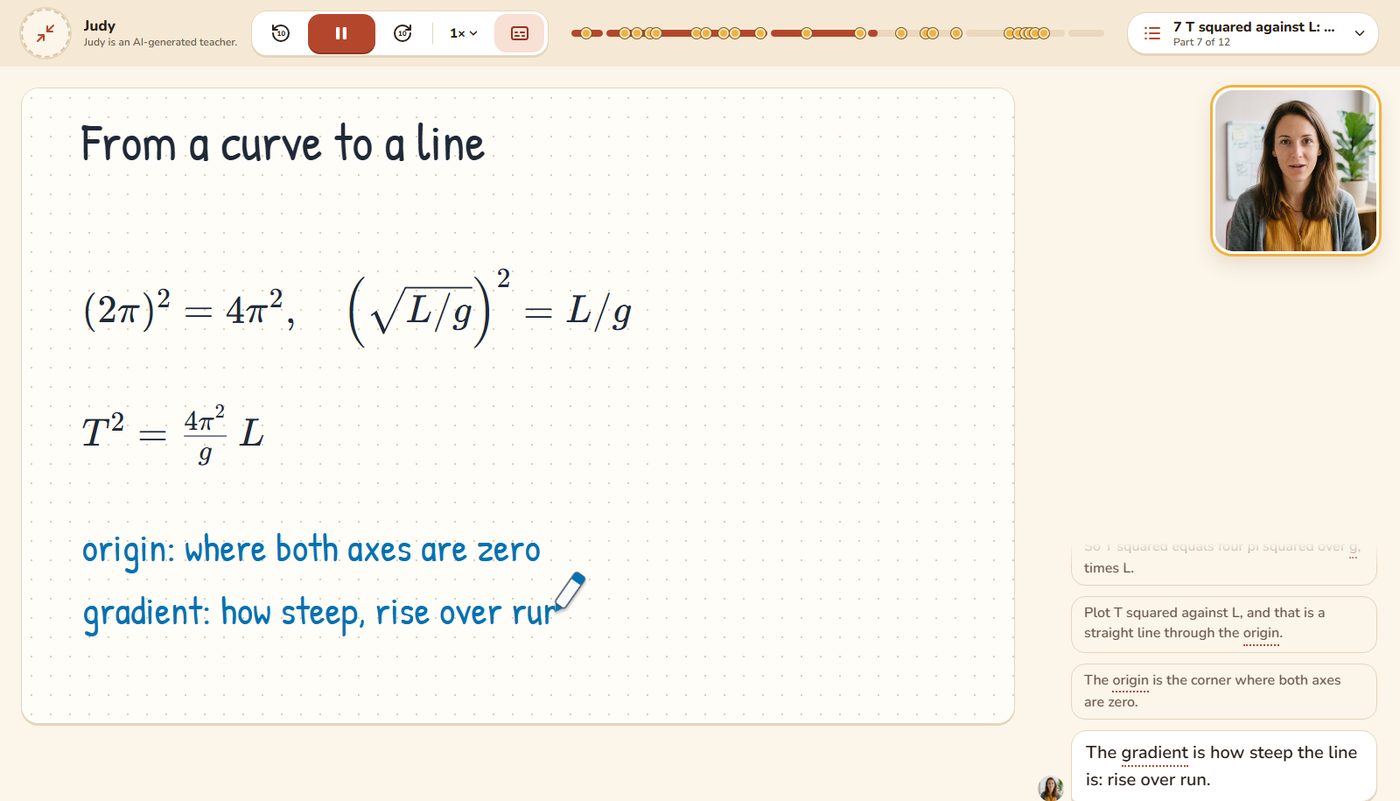Click the (2π)² = 4π² equation
The image size is (1400, 801).
tap(188, 312)
